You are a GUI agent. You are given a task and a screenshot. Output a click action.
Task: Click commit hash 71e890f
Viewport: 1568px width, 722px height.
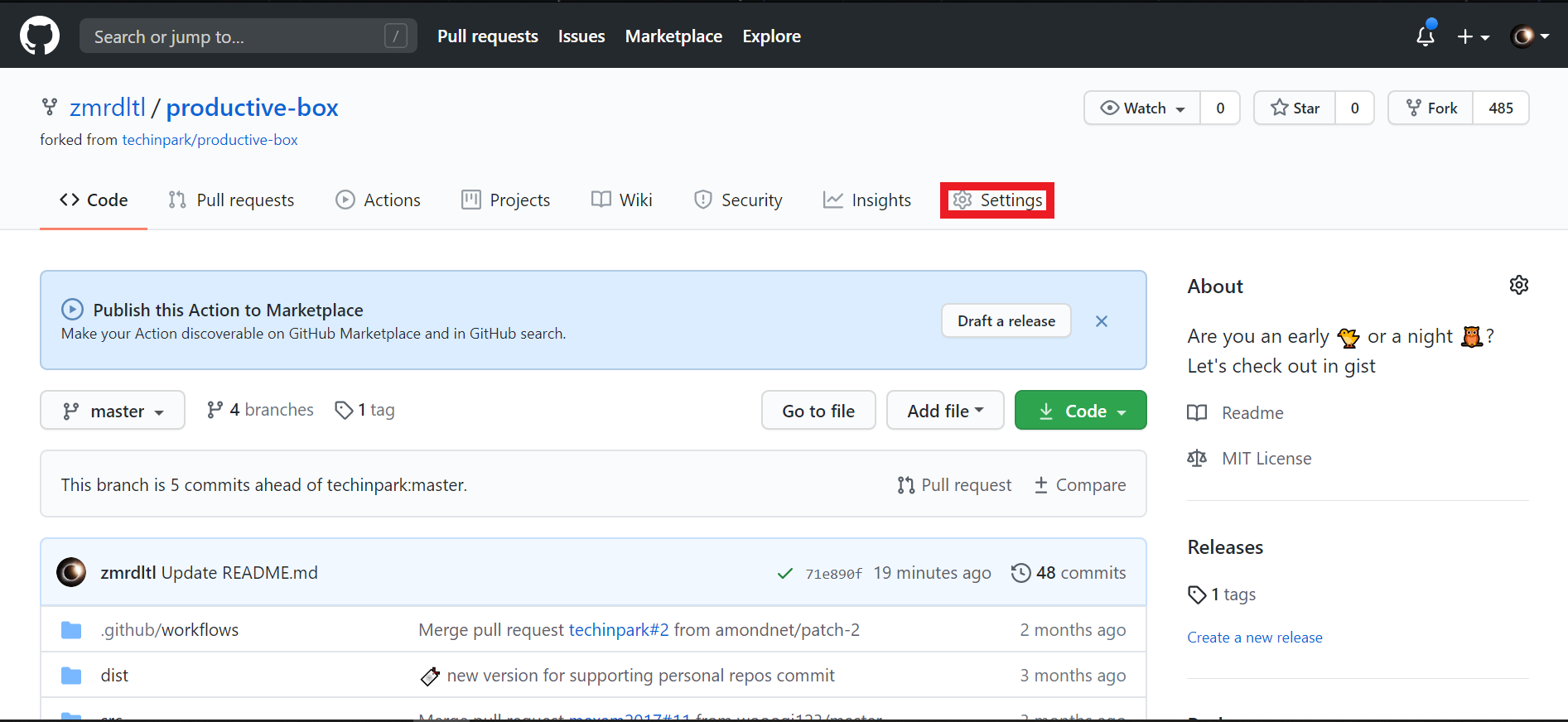tap(834, 574)
